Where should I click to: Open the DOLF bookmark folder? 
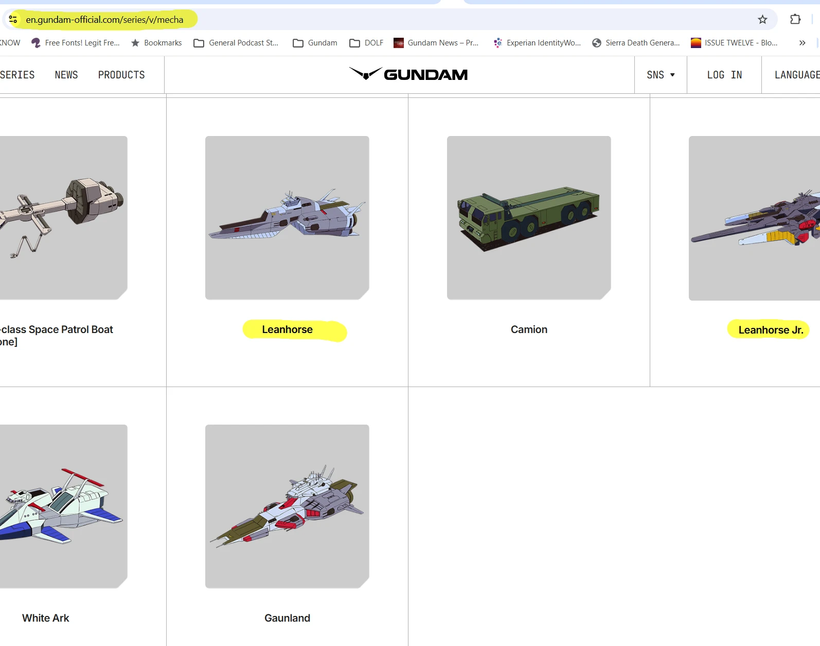(366, 43)
